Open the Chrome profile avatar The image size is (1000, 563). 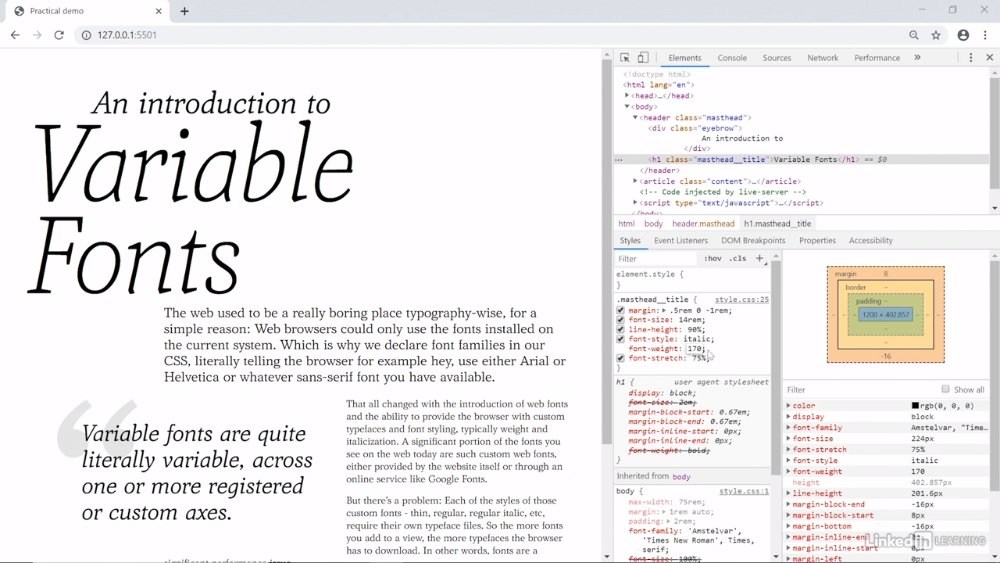963,35
